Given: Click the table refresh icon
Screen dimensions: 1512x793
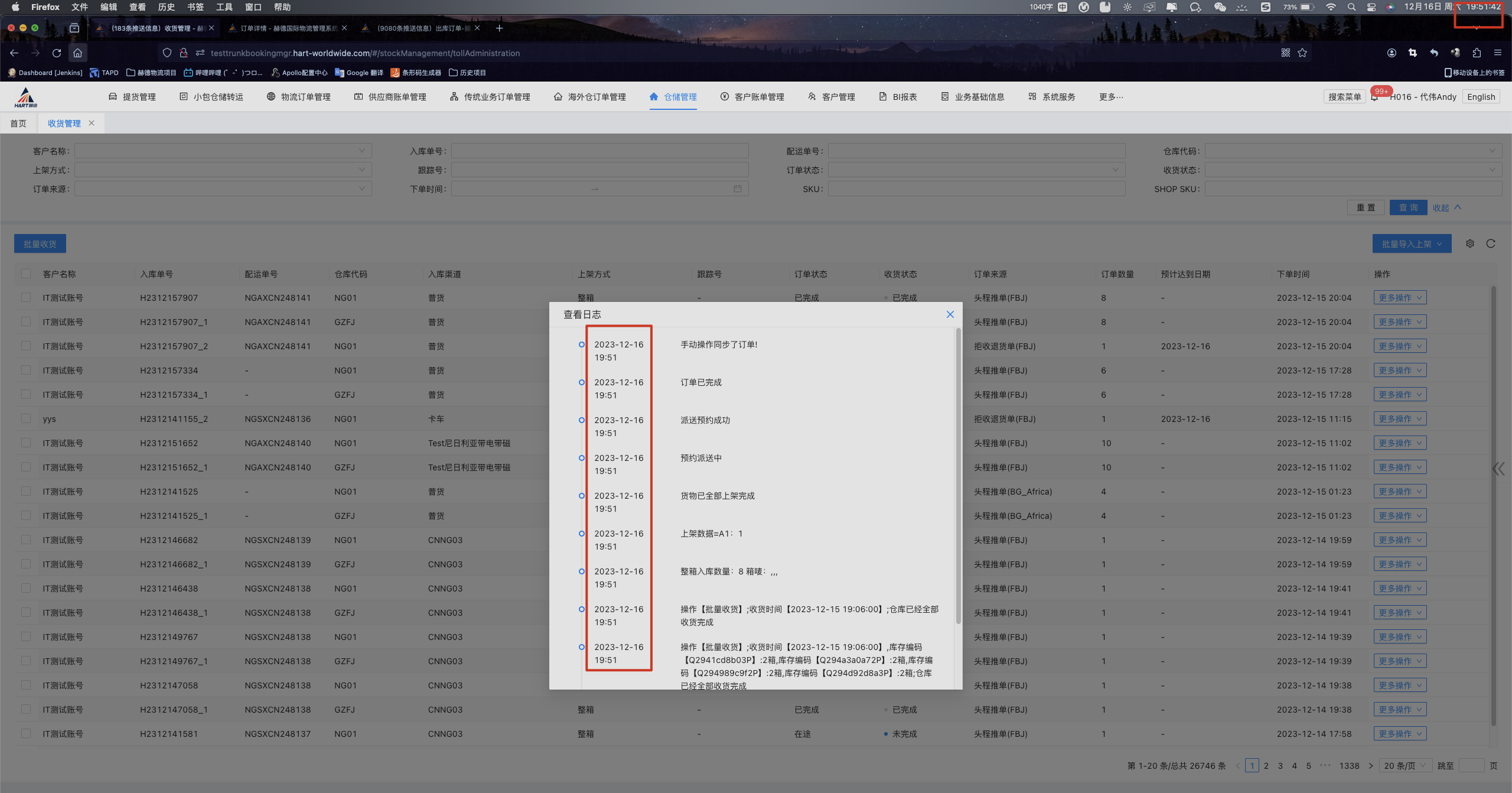Looking at the screenshot, I should coord(1491,243).
